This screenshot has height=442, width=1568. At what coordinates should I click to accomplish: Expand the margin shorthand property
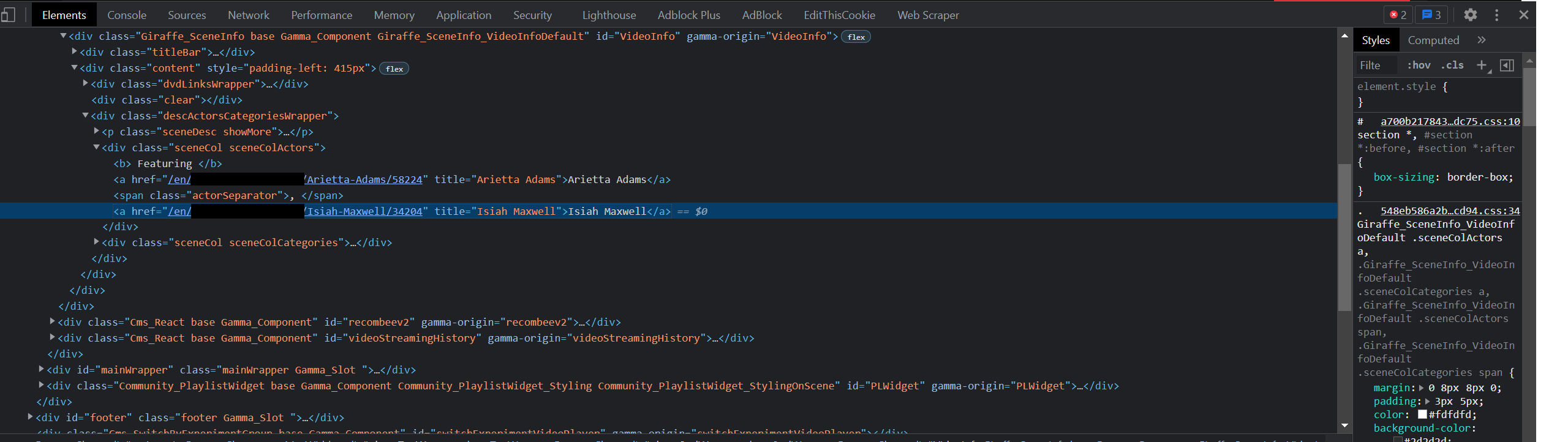(x=1422, y=388)
